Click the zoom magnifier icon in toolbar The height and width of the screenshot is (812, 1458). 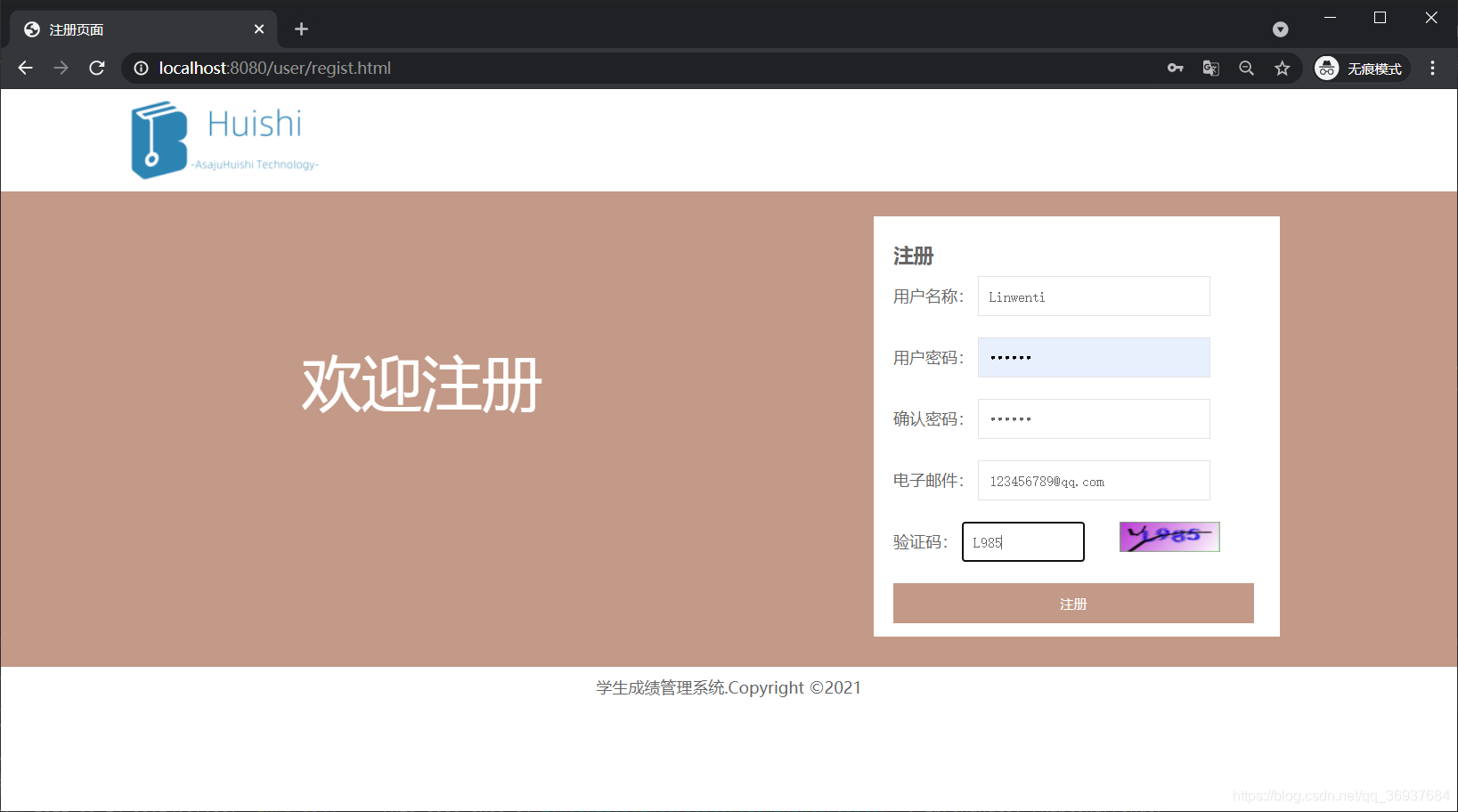click(x=1245, y=68)
